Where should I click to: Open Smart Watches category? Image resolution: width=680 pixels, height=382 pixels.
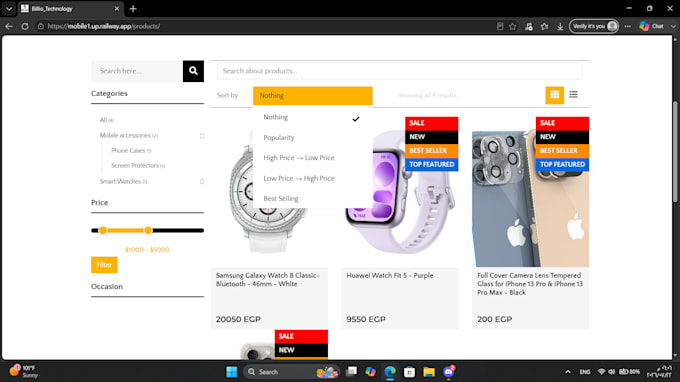tap(123, 181)
